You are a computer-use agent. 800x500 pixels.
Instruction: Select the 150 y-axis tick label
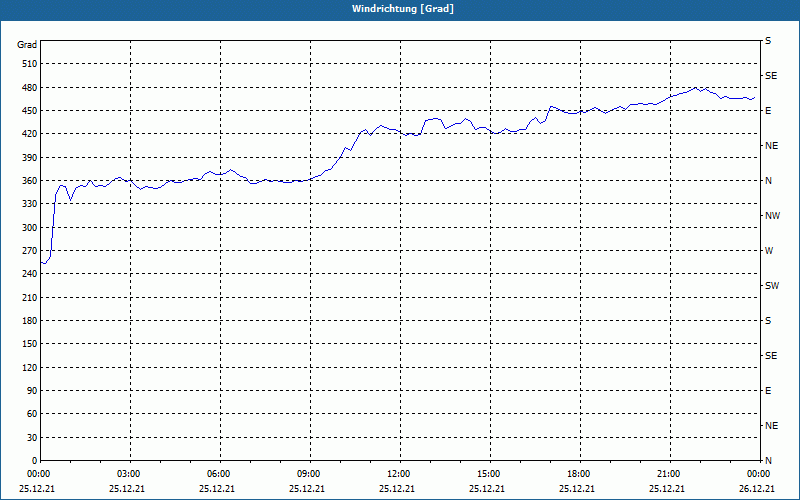(x=31, y=344)
